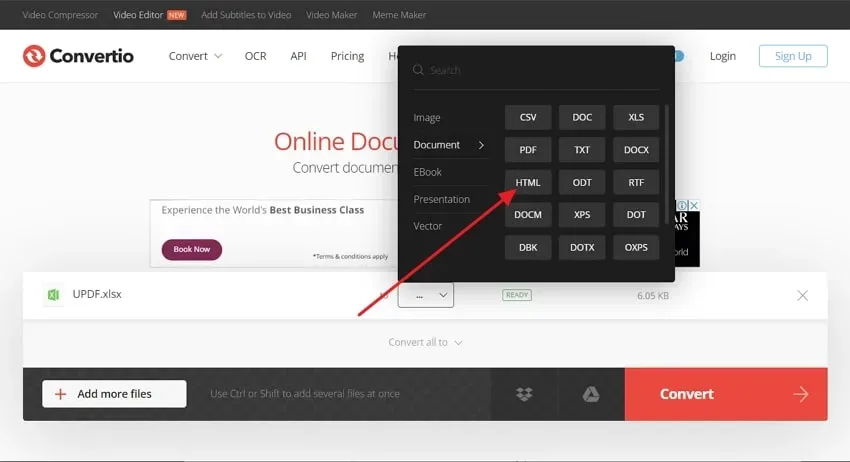The image size is (850, 462).
Task: Click Add more files button
Action: (114, 394)
